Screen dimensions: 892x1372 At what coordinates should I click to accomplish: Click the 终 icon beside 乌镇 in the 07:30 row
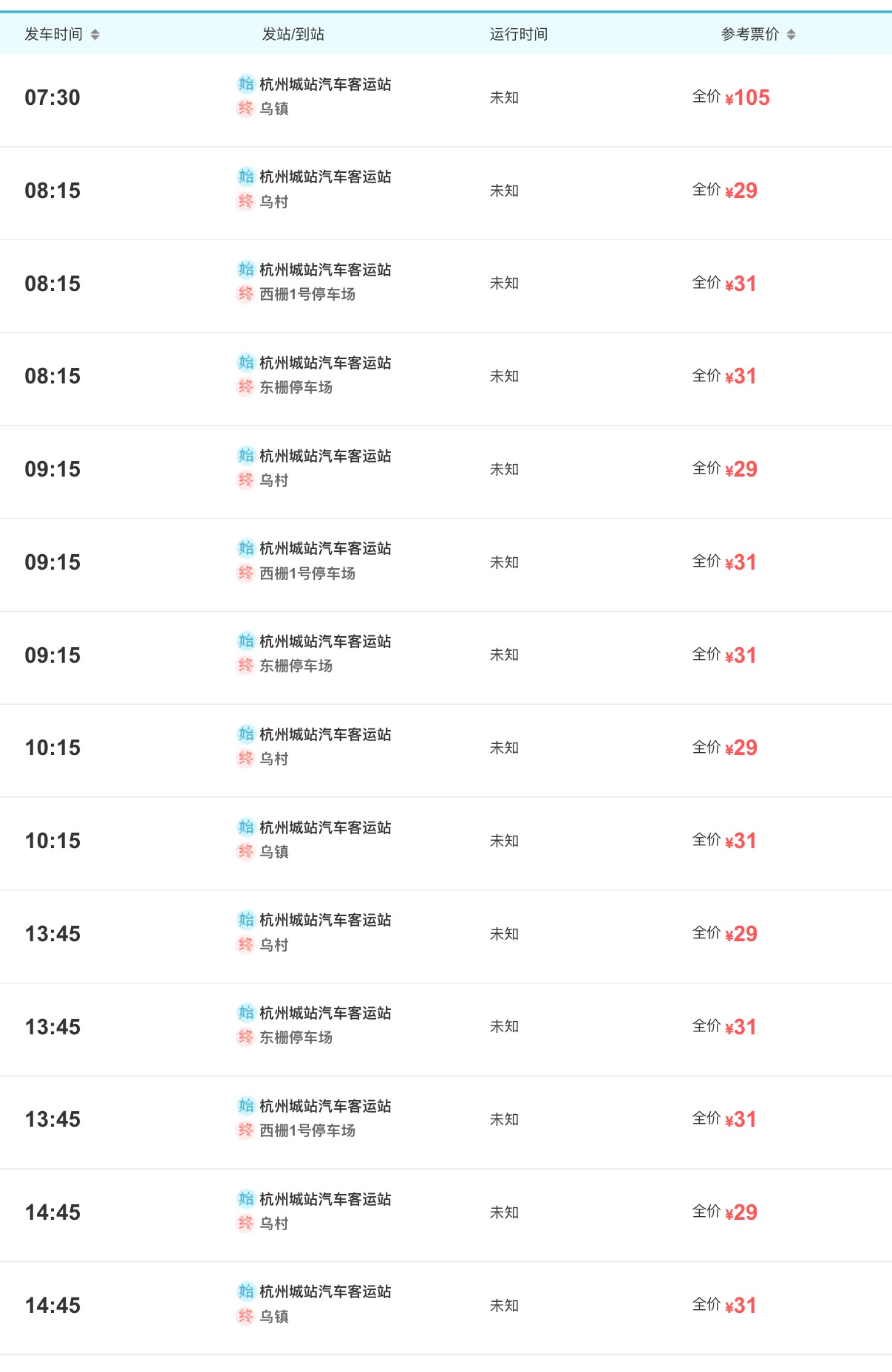tap(245, 108)
